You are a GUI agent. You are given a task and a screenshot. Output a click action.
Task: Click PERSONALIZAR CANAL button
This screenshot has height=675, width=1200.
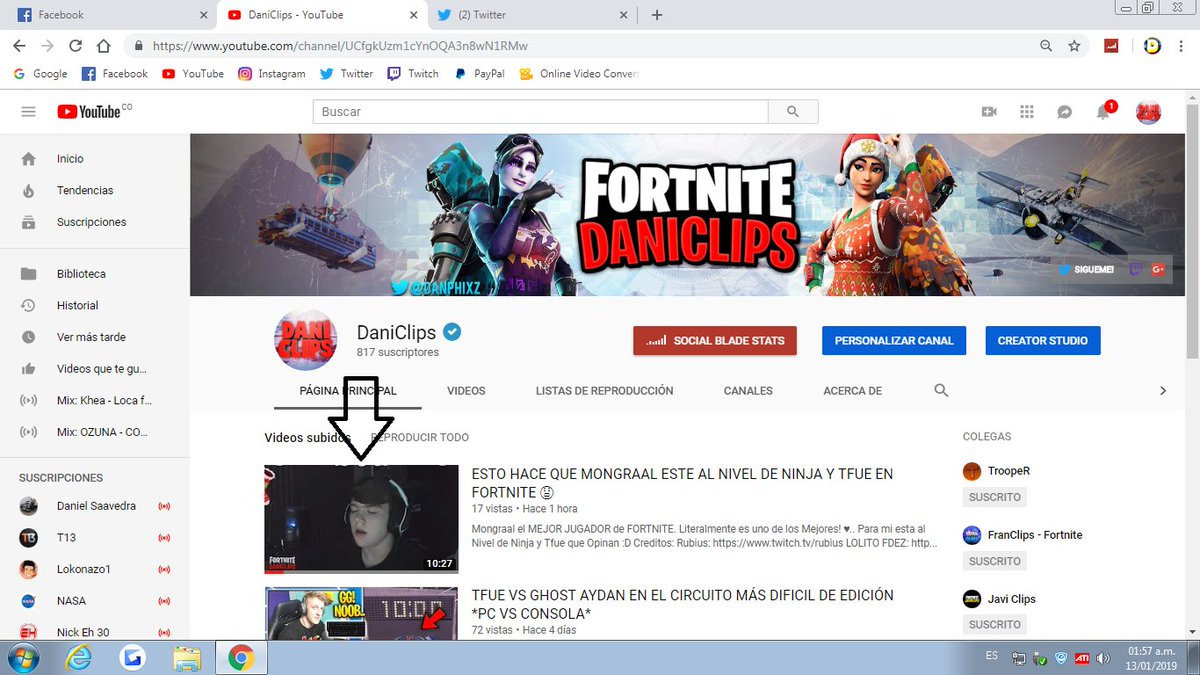(894, 340)
